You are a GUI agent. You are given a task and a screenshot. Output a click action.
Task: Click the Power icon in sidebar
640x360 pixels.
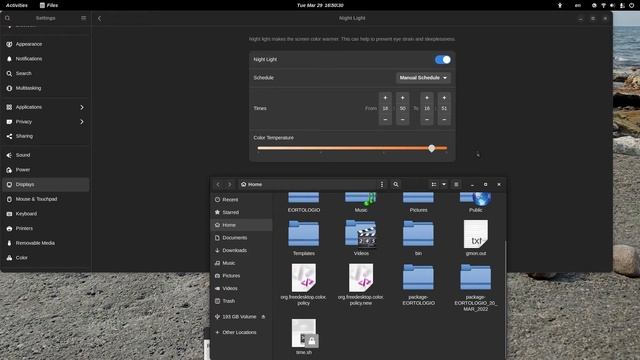tap(9, 170)
